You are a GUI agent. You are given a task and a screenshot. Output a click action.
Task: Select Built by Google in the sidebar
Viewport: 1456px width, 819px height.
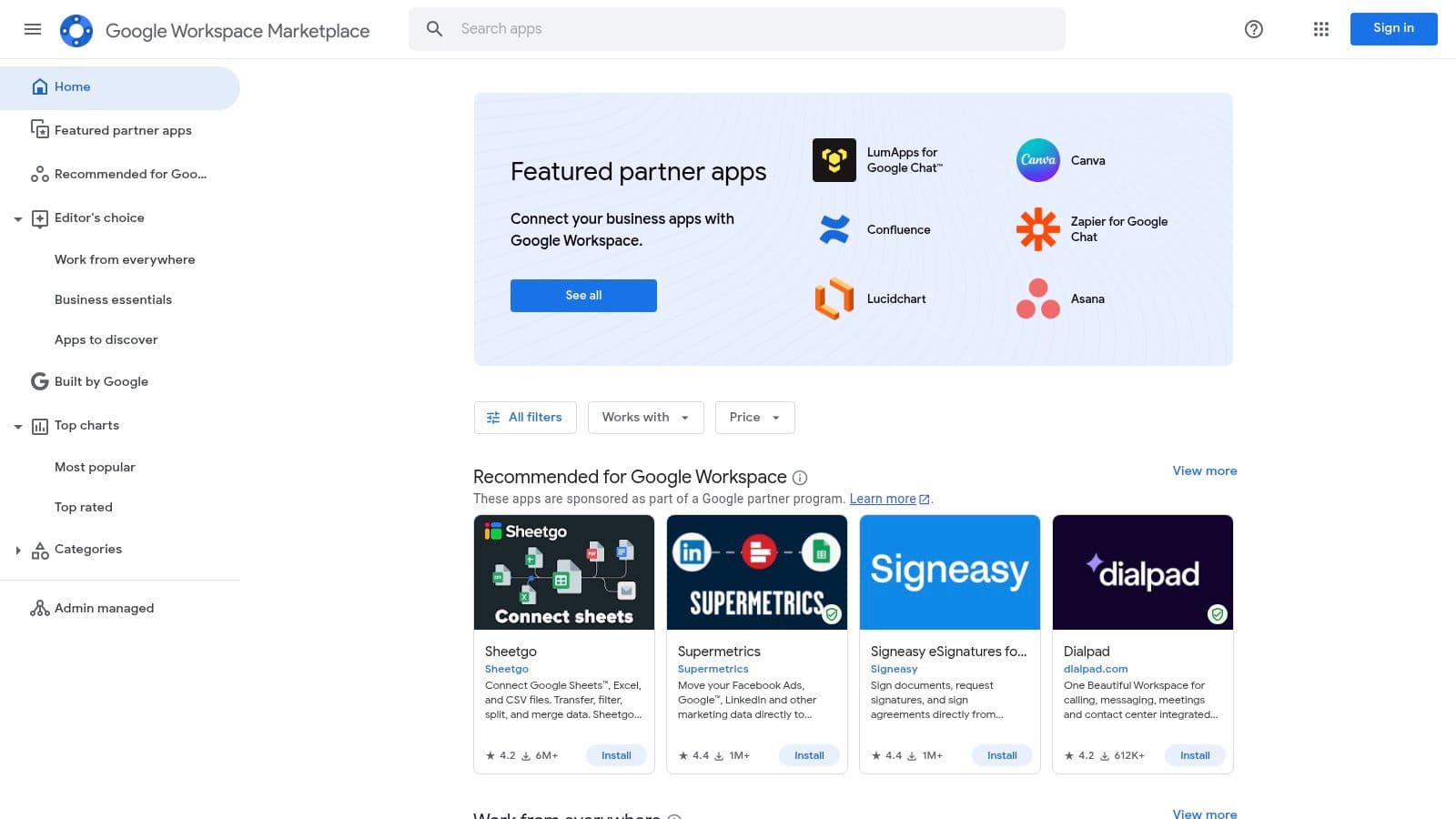pyautogui.click(x=101, y=381)
